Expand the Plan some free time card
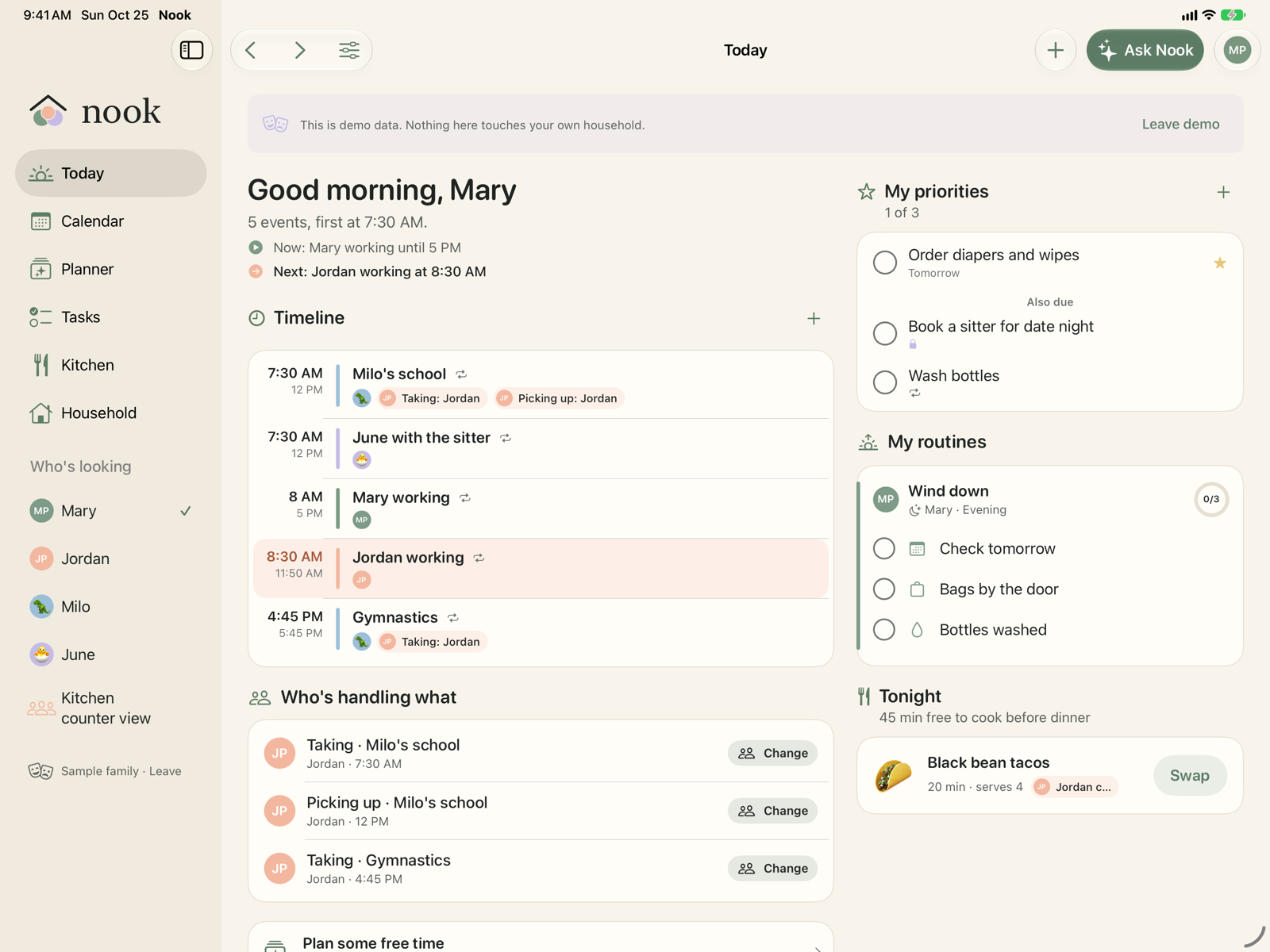 point(541,939)
